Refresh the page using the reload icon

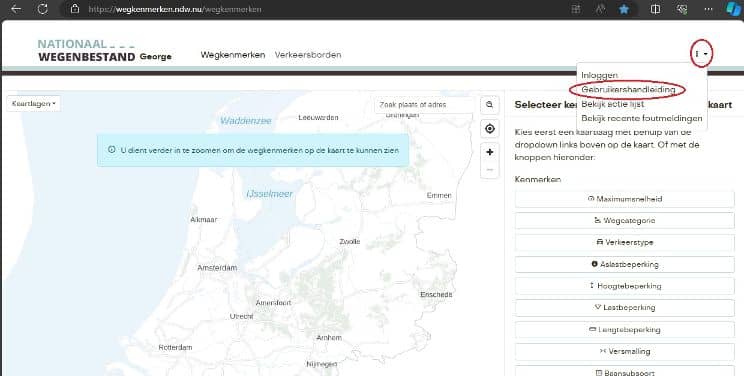point(43,9)
